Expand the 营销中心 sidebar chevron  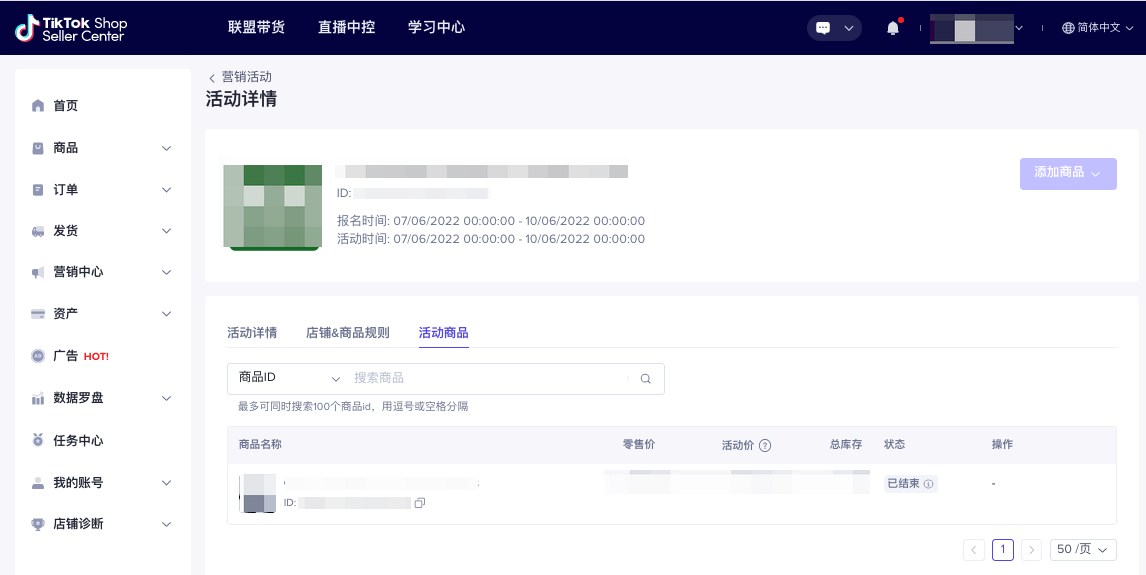point(167,273)
